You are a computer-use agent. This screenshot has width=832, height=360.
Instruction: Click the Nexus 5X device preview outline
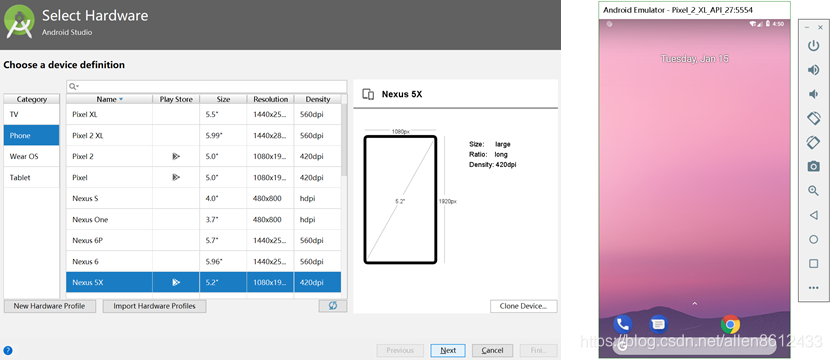400,200
